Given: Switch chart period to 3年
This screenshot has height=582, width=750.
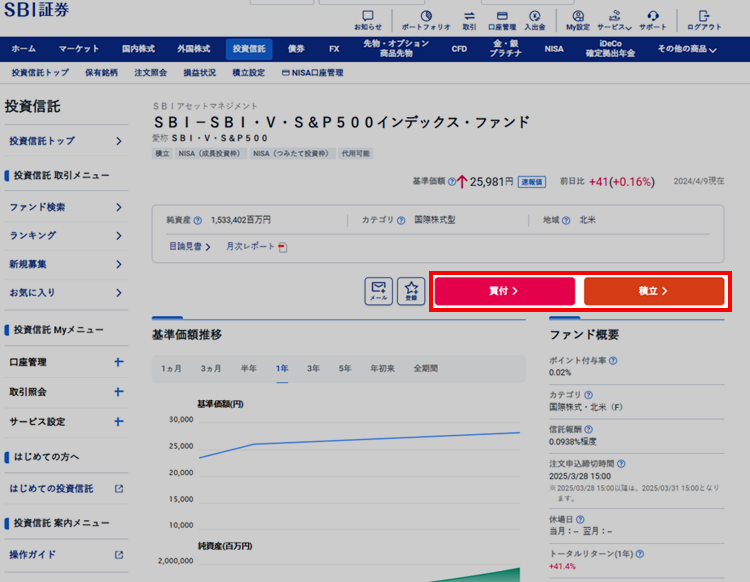Looking at the screenshot, I should pos(313,369).
